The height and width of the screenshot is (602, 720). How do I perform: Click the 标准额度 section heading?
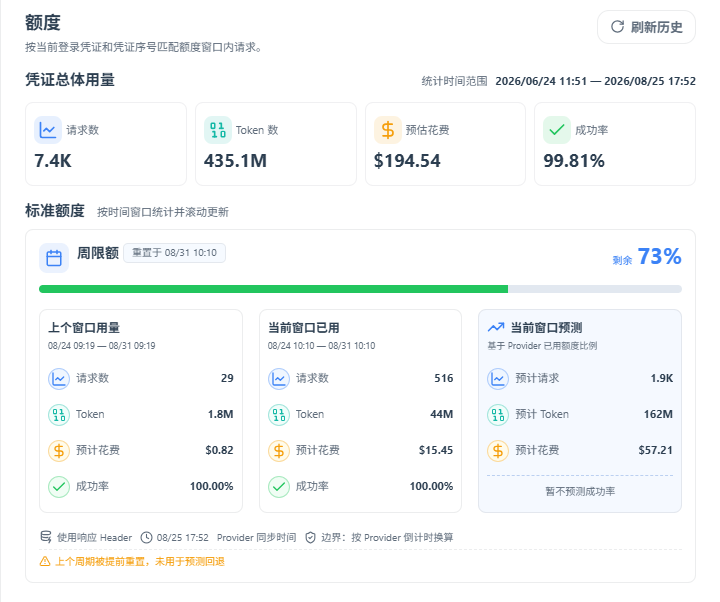55,211
